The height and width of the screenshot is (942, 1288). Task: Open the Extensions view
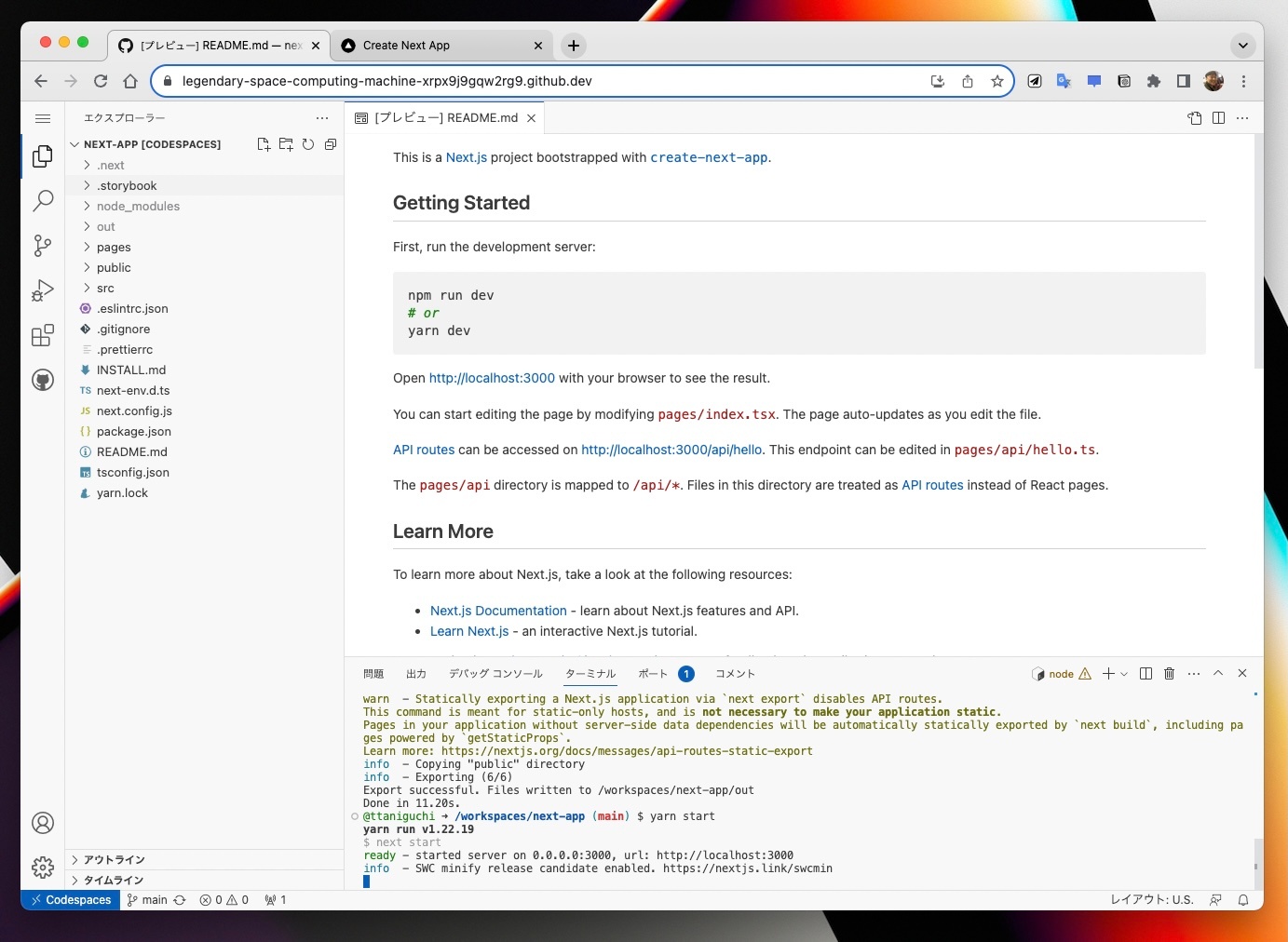43,335
